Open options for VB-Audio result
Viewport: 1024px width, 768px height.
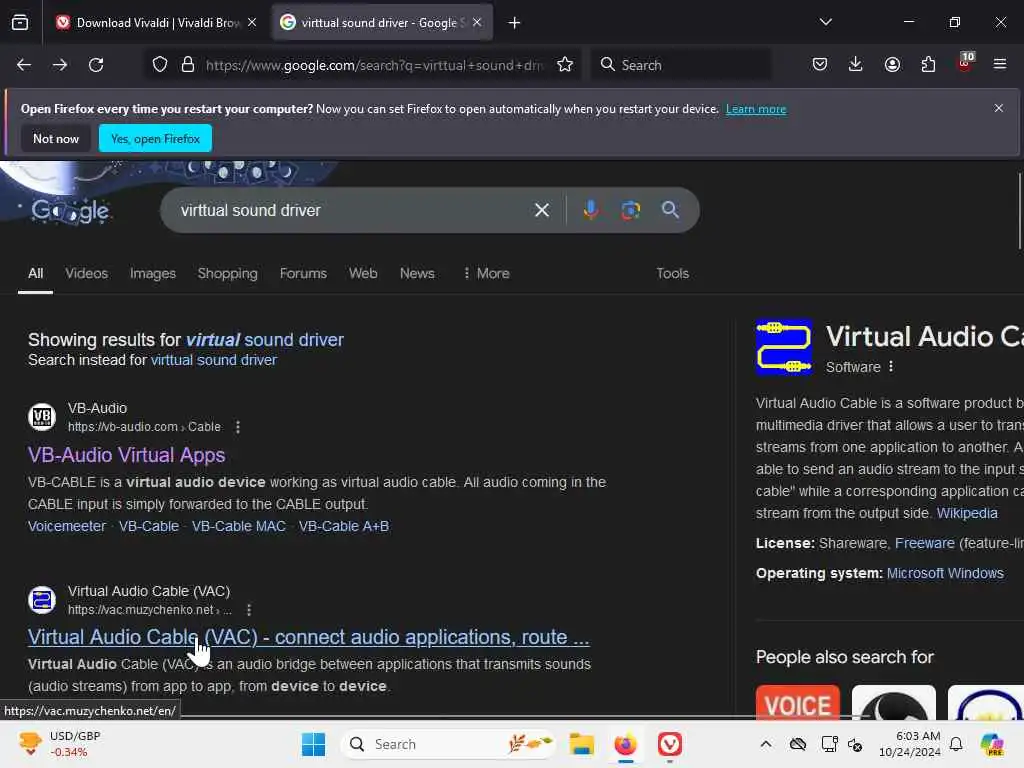click(238, 427)
